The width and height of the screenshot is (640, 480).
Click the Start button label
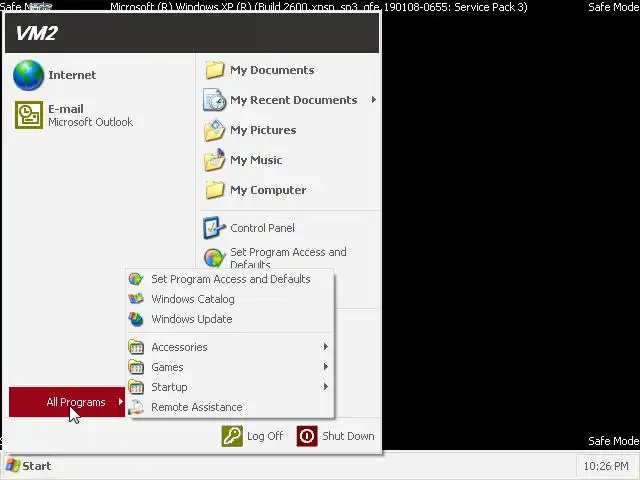coord(37,466)
